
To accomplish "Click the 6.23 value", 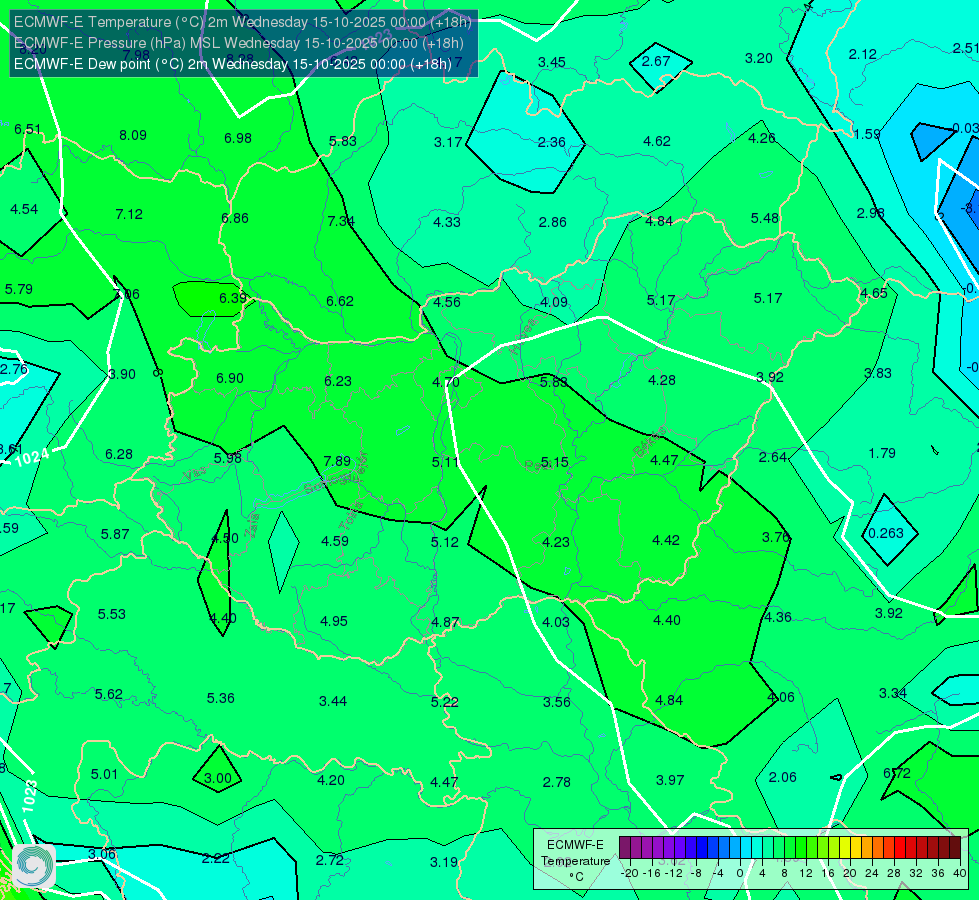I will [x=338, y=381].
